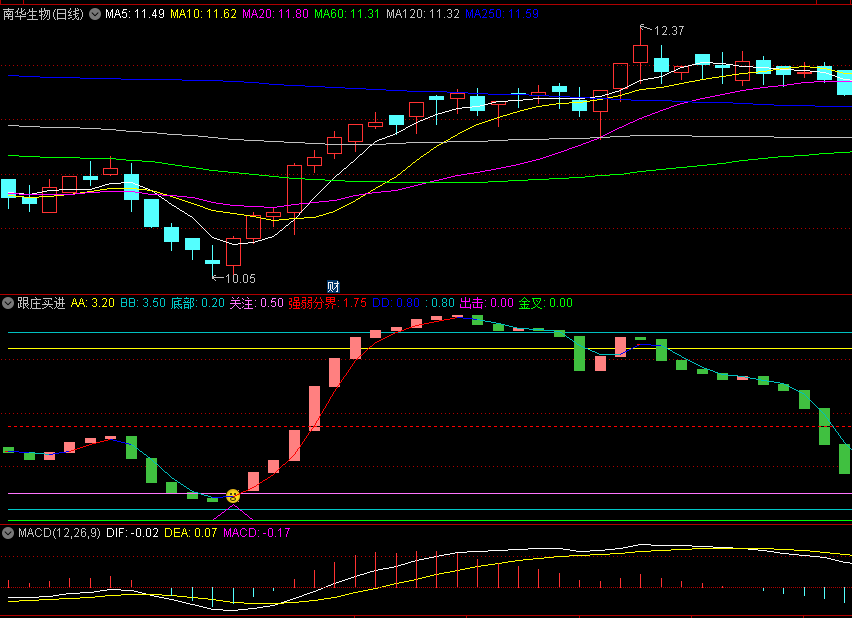Screen dimensions: 852x618
Task: Click the smiley face buy signal icon
Action: click(233, 496)
